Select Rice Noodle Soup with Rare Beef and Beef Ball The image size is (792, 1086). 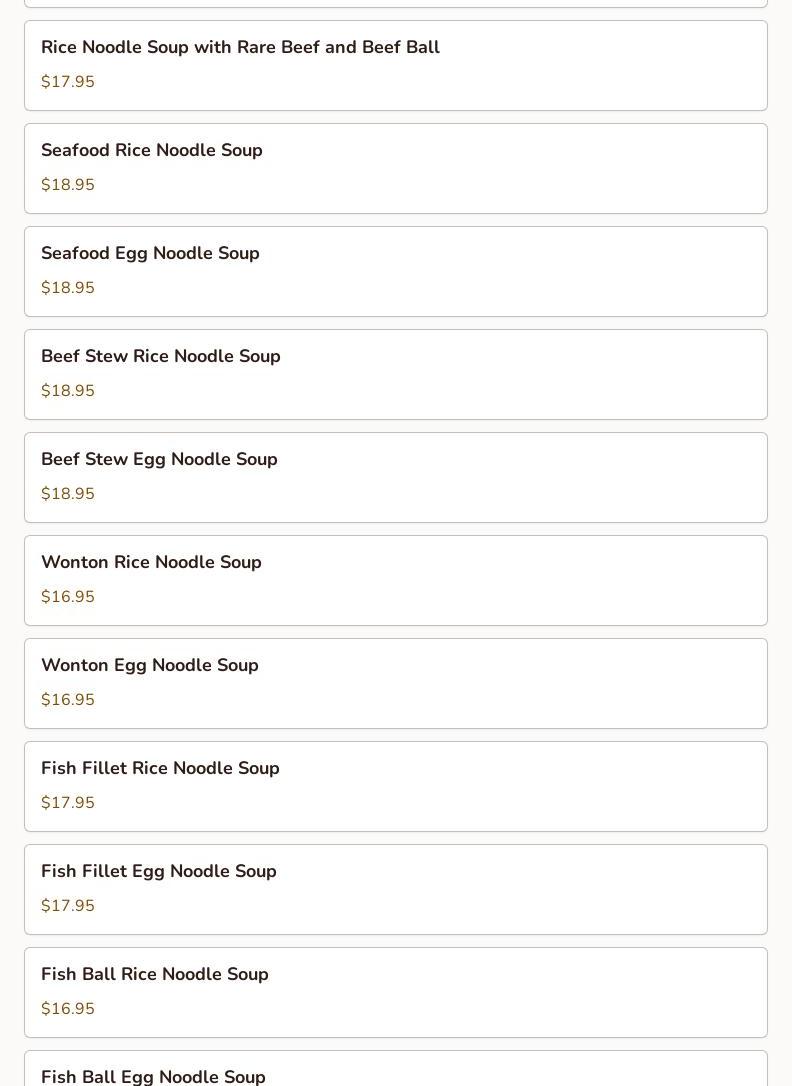[240, 48]
